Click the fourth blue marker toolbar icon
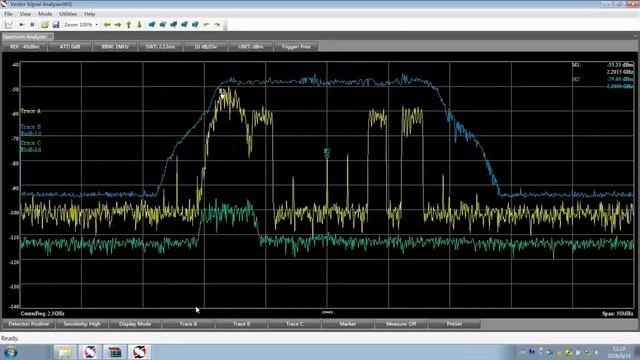This screenshot has height=360, width=640. (x=184, y=25)
